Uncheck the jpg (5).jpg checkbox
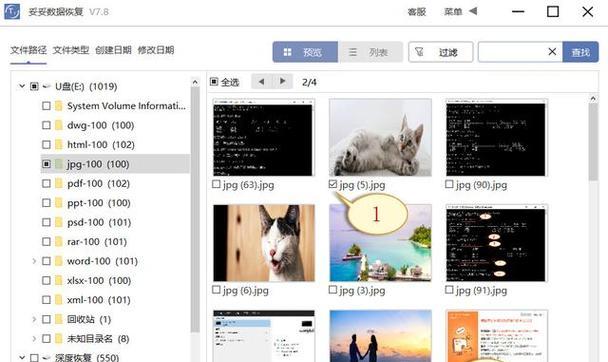The height and width of the screenshot is (362, 608). click(333, 184)
